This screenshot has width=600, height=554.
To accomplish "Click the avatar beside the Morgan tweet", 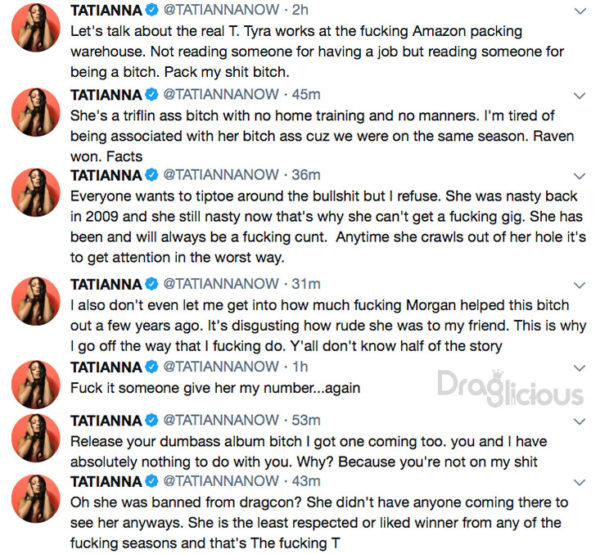I will coord(33,306).
